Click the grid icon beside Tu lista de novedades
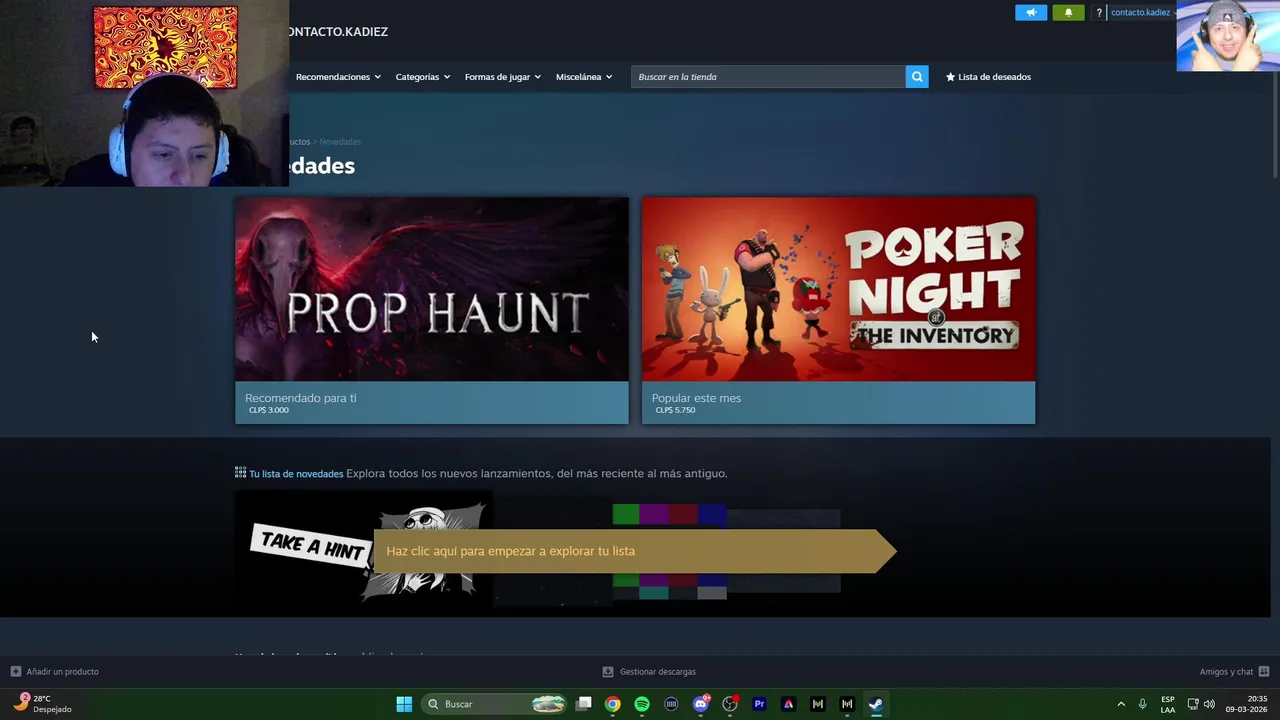The height and width of the screenshot is (720, 1280). 240,473
